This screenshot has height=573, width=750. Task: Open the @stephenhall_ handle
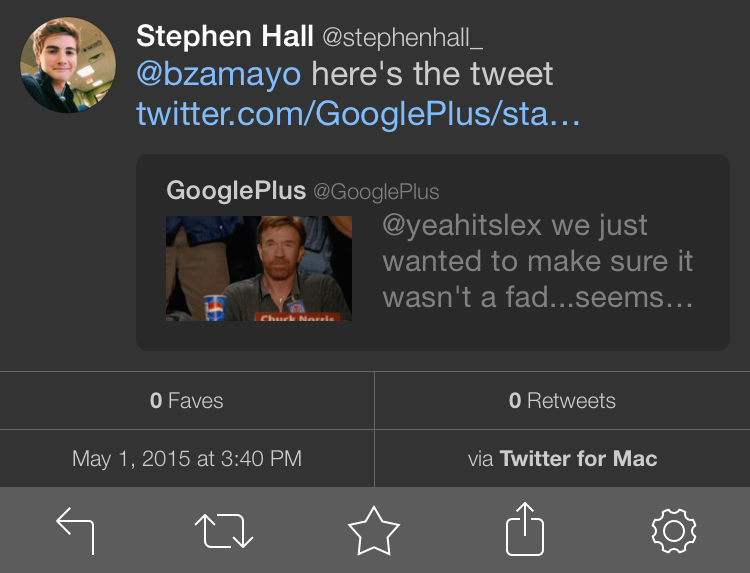click(x=402, y=38)
